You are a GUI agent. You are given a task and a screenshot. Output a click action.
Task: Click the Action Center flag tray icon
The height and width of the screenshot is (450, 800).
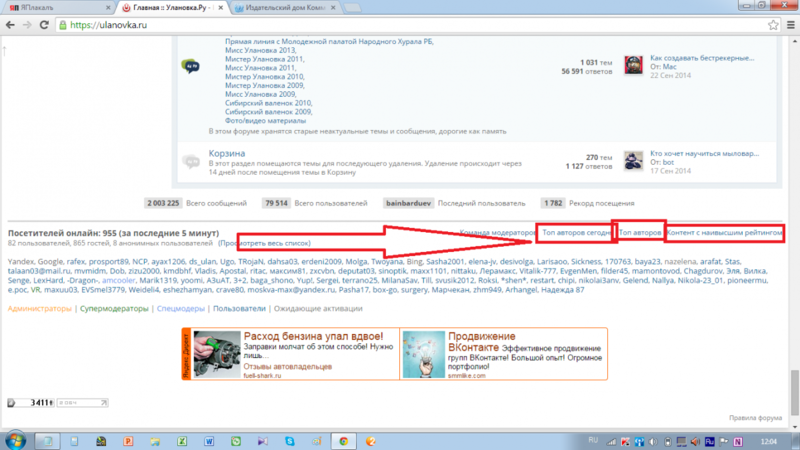[723, 441]
